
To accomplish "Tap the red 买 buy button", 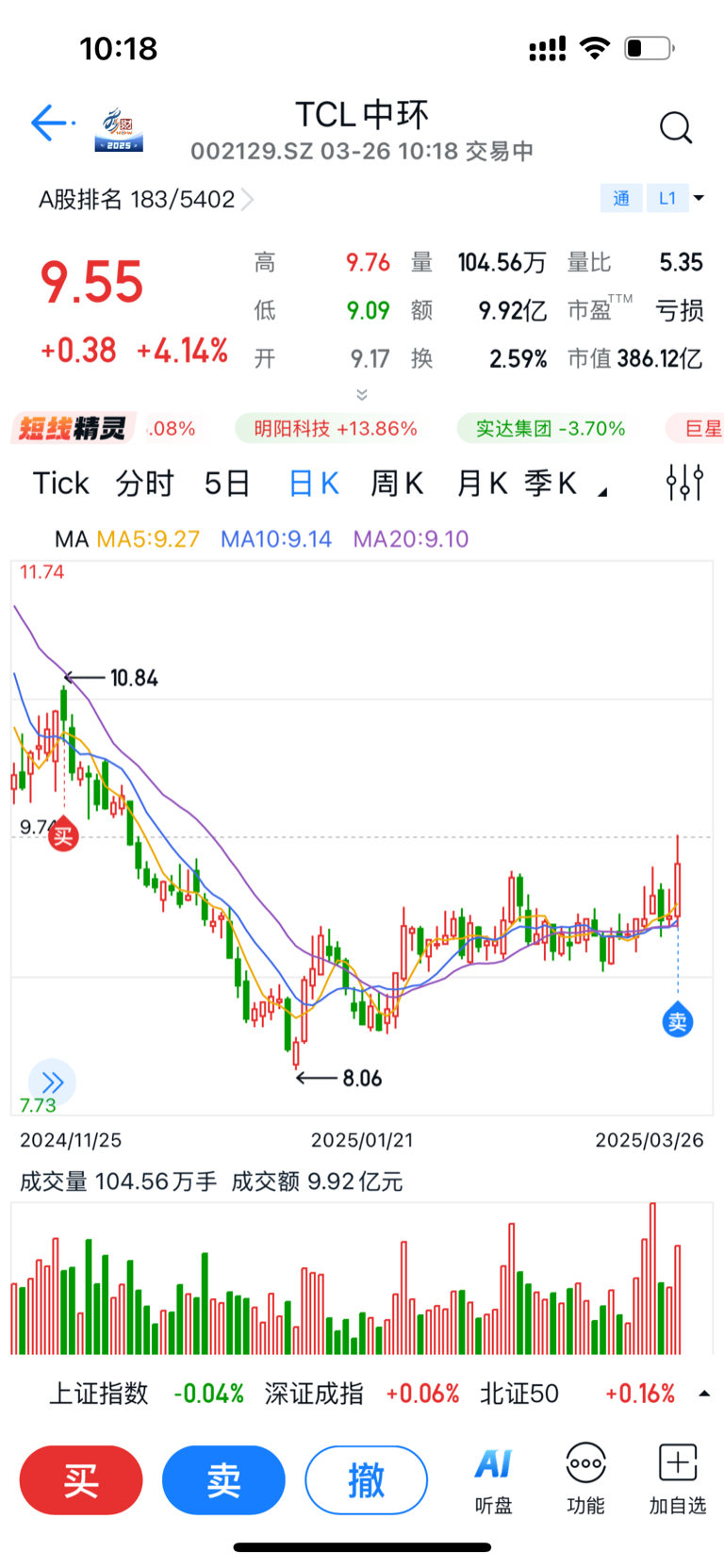I will point(81,1480).
